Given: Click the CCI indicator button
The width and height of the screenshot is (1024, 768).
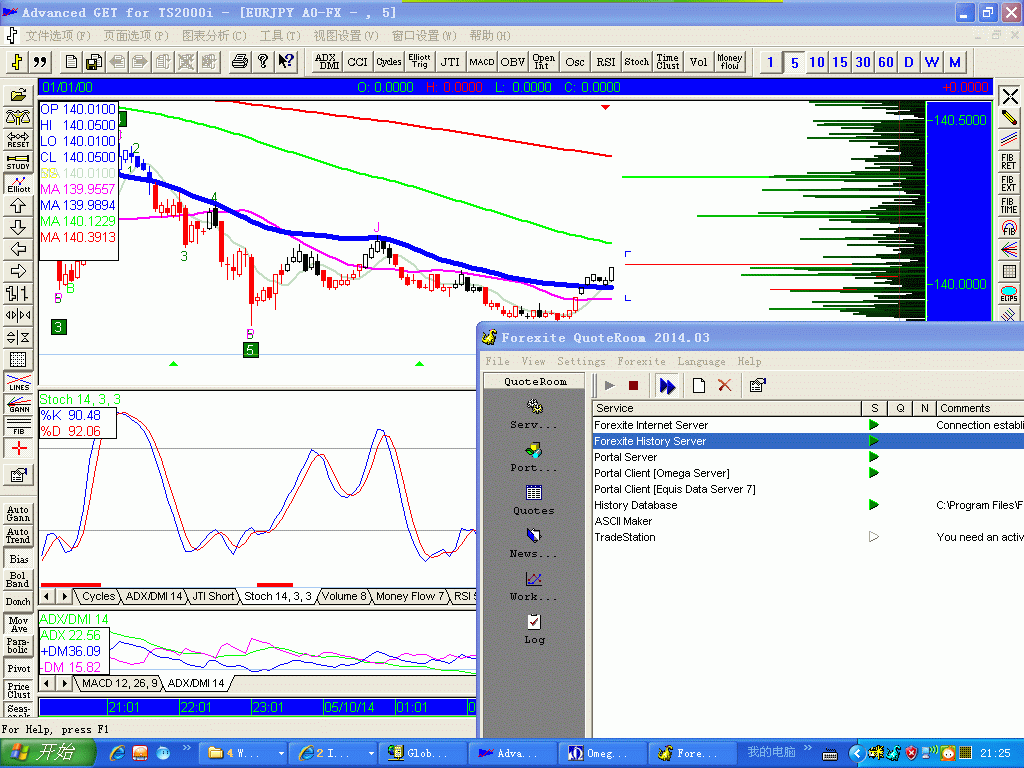Looking at the screenshot, I should [x=357, y=62].
